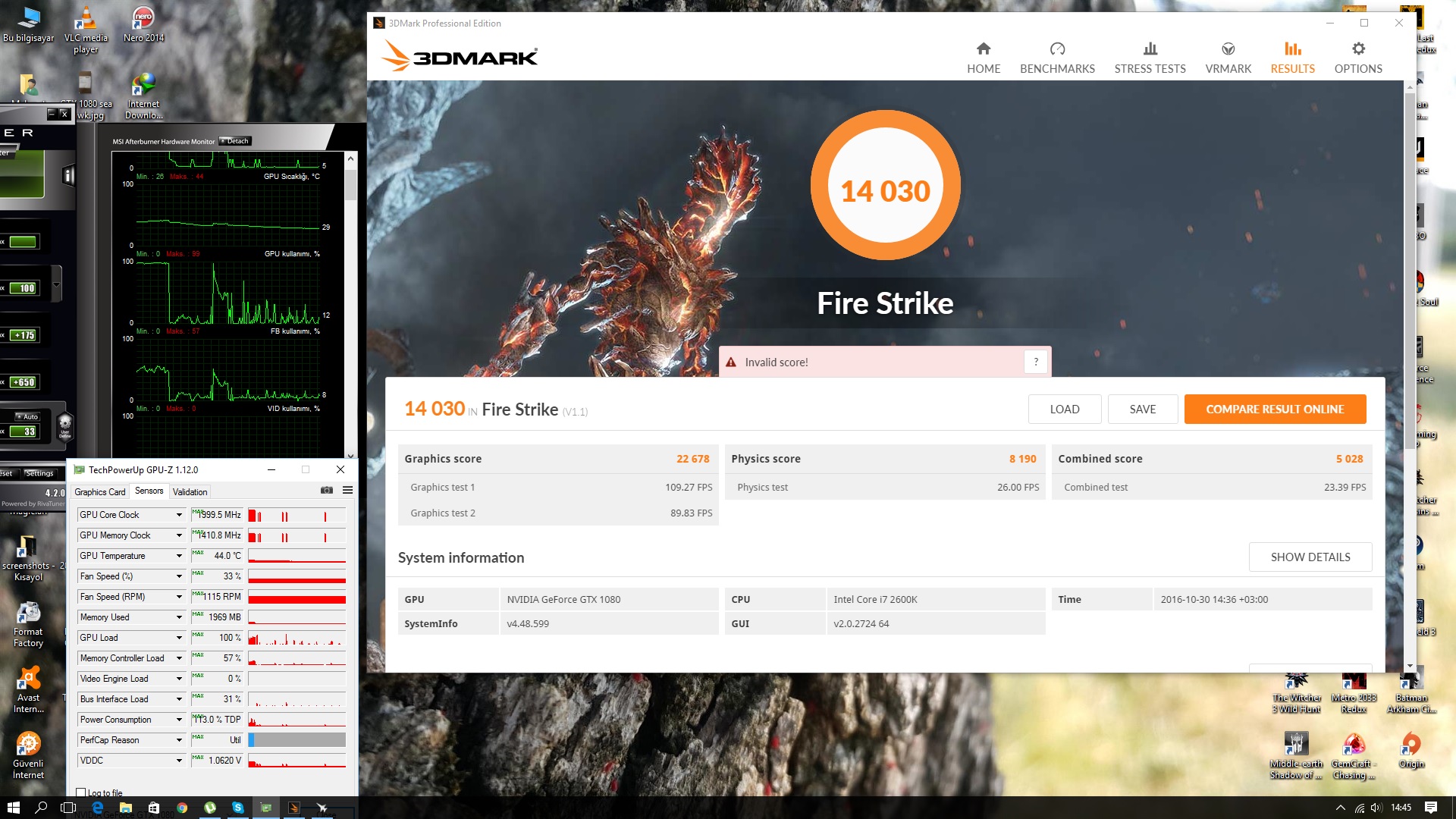Viewport: 1456px width, 819px height.
Task: Open GPU-Z hamburger menu
Action: click(x=348, y=490)
